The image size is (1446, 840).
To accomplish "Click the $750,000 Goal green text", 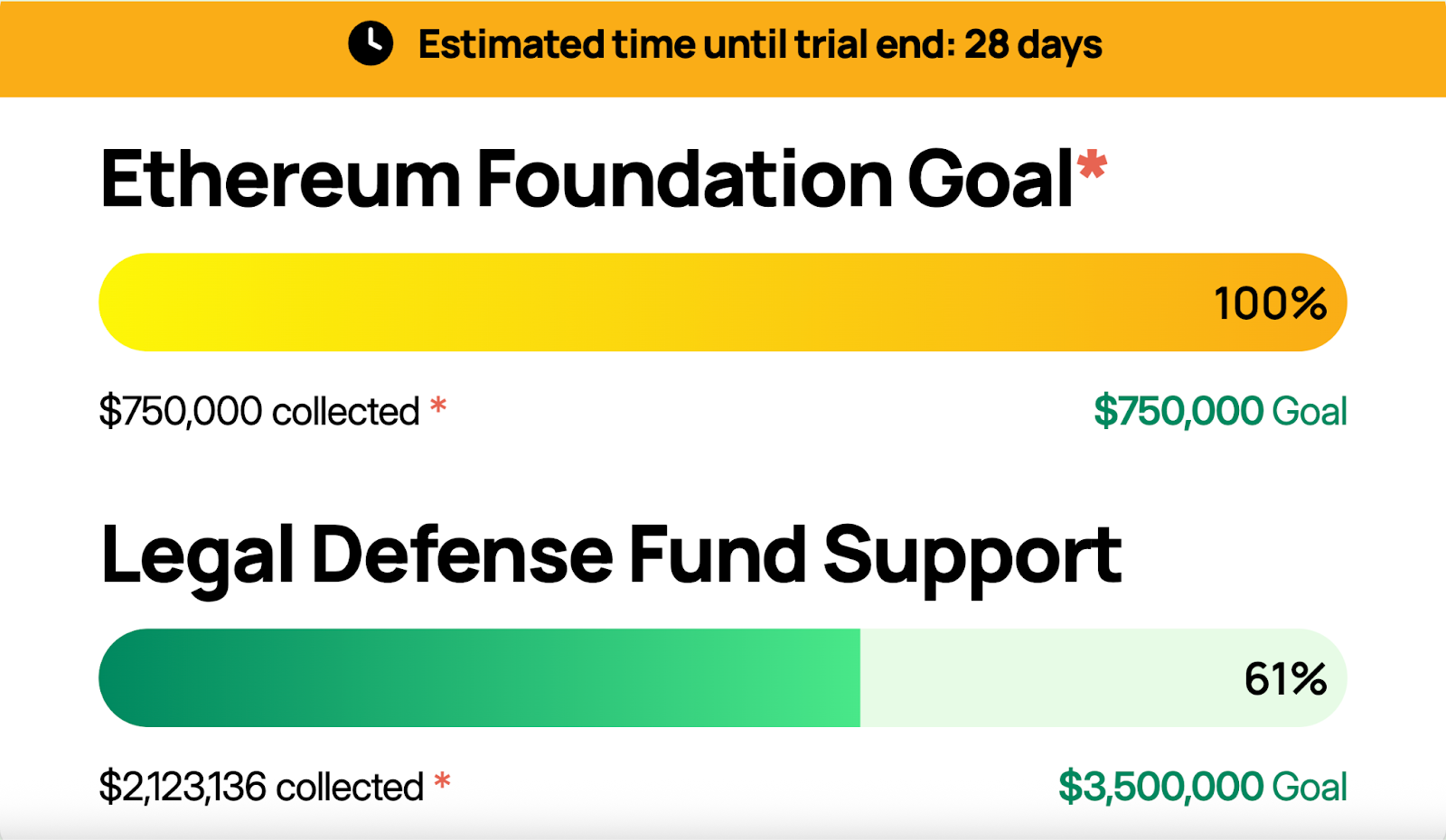I will (x=1220, y=411).
